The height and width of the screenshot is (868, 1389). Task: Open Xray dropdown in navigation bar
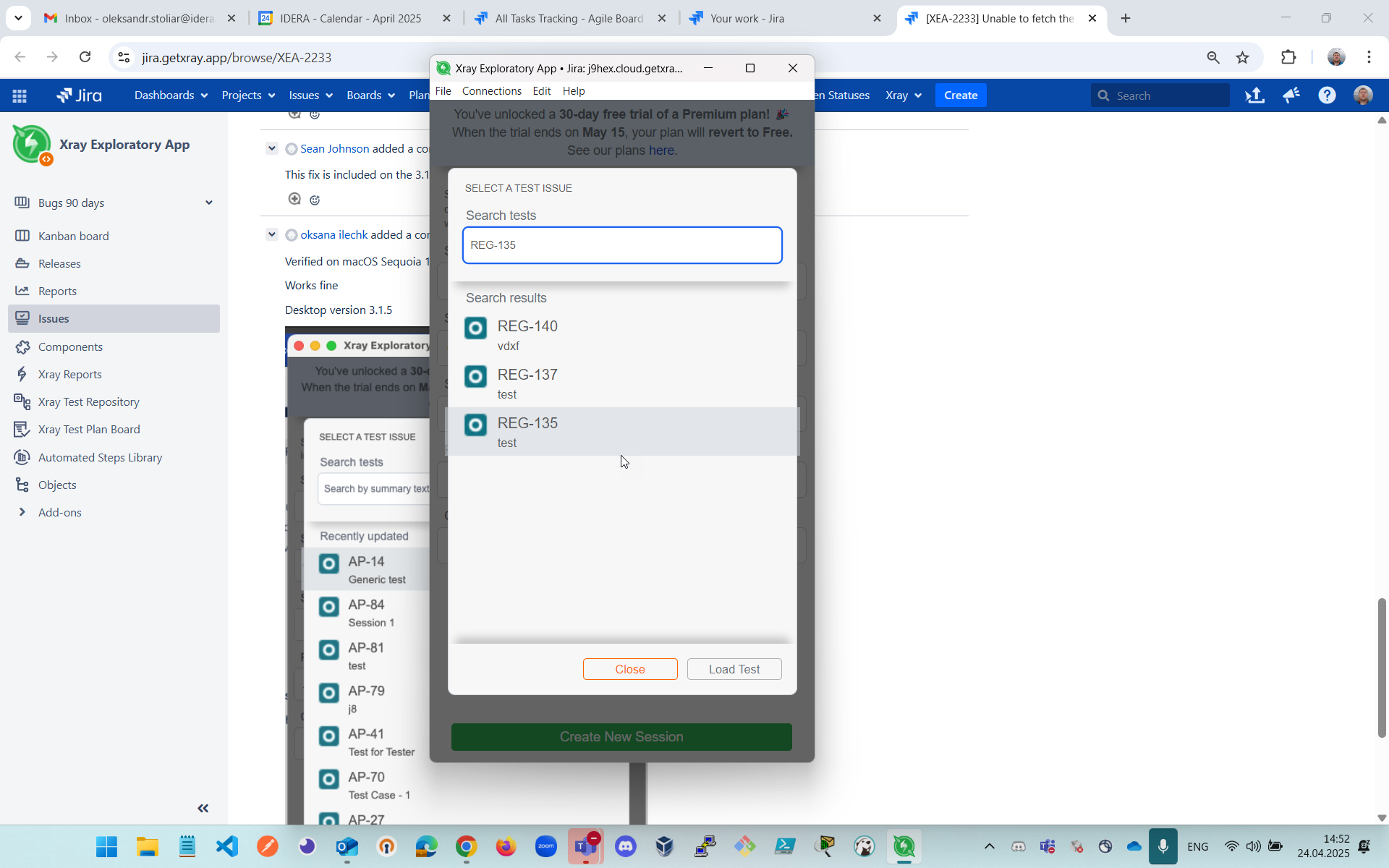pos(904,95)
